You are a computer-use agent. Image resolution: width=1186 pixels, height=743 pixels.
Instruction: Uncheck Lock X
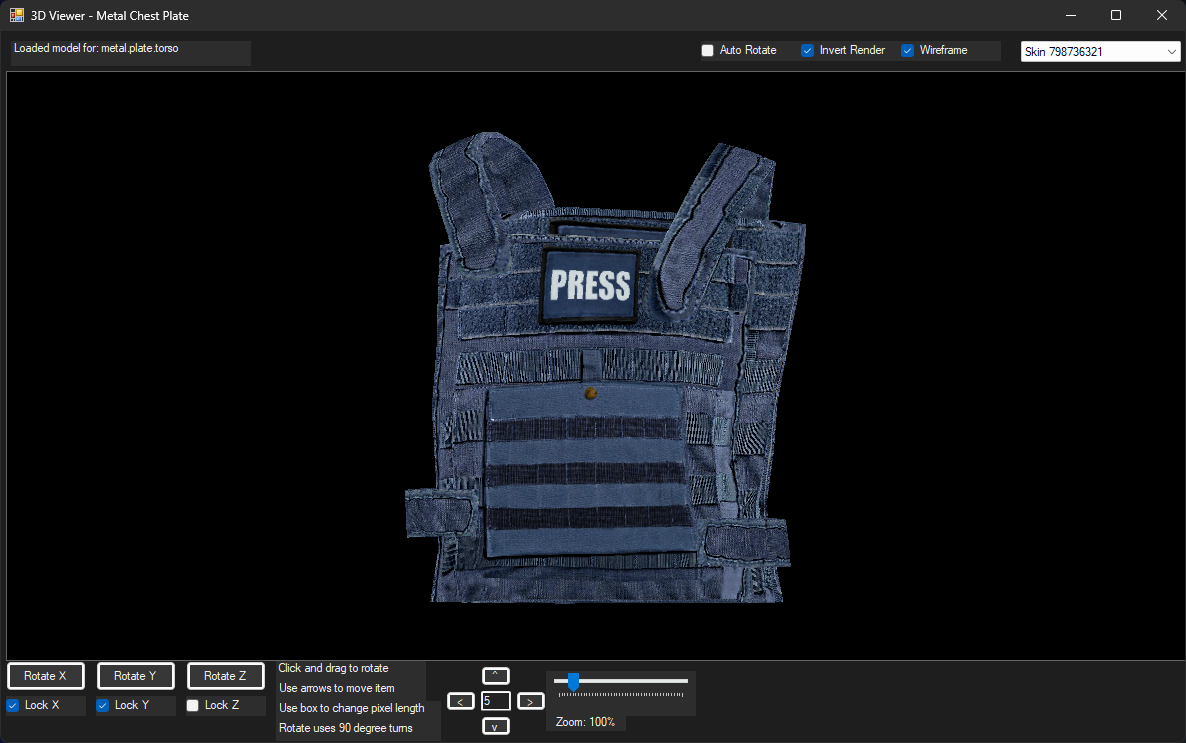[x=12, y=705]
